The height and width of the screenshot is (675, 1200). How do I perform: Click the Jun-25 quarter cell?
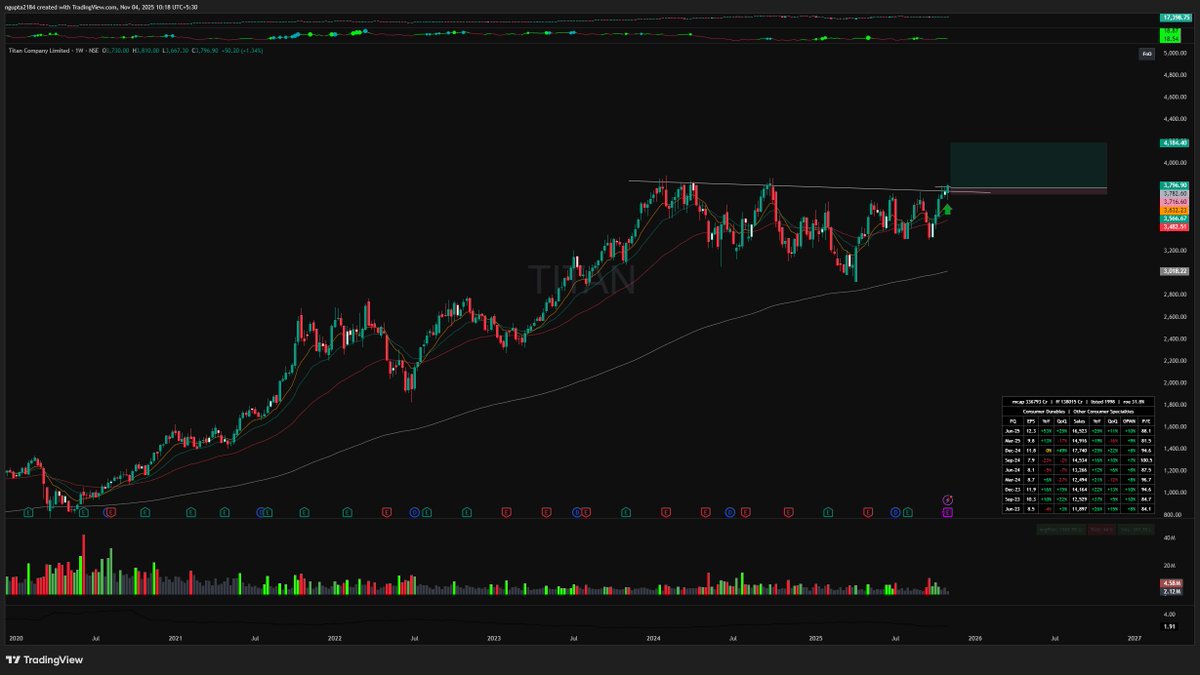point(1012,431)
